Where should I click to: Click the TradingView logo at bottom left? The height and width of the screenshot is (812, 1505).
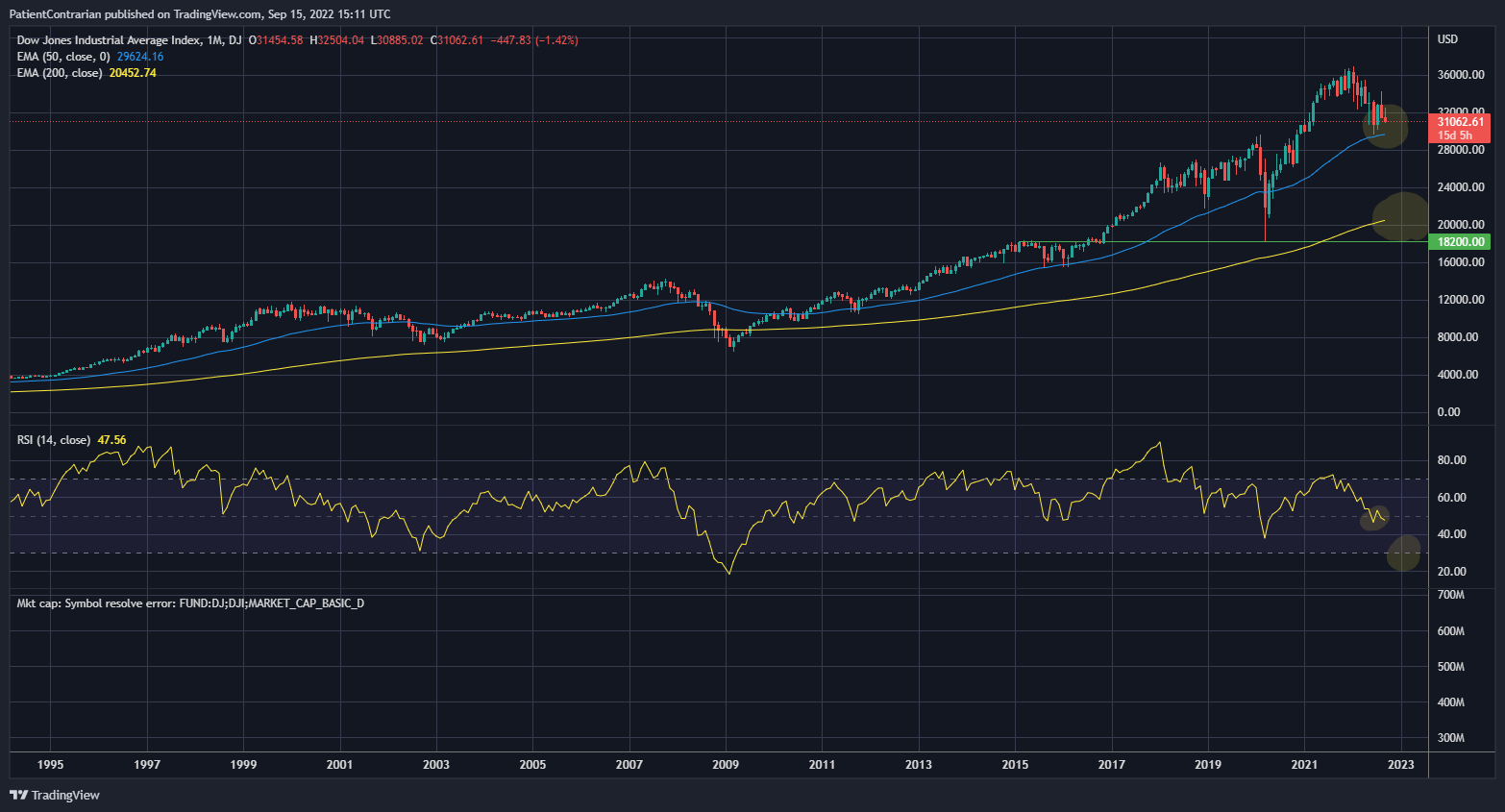(x=55, y=795)
